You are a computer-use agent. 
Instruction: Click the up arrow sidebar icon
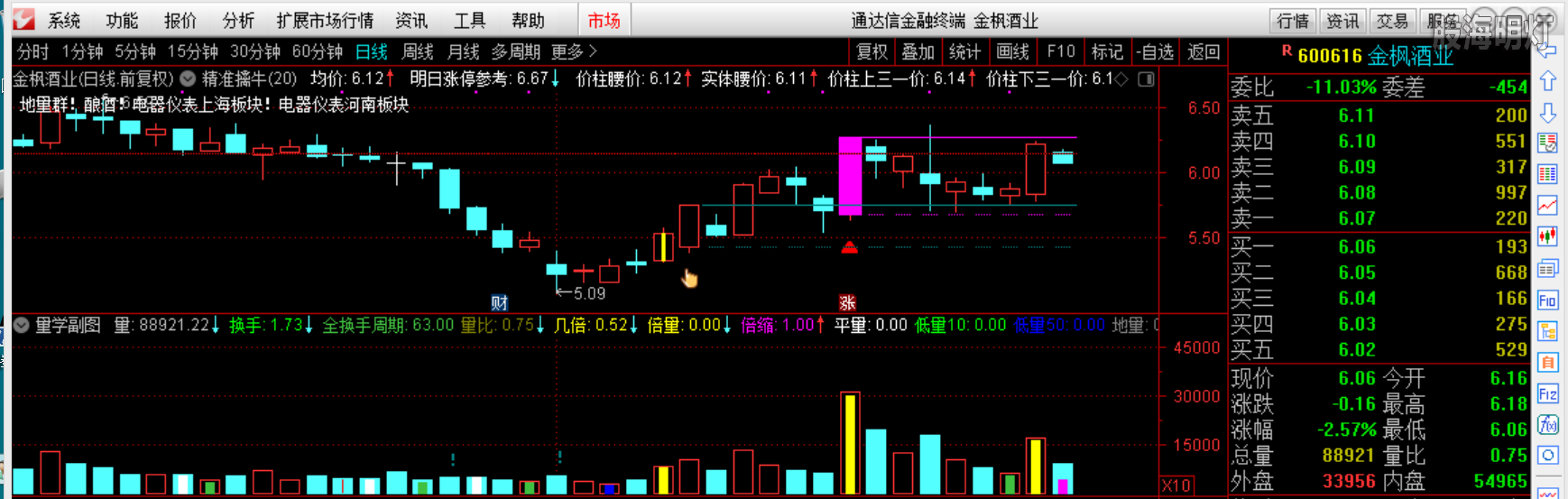[1548, 81]
